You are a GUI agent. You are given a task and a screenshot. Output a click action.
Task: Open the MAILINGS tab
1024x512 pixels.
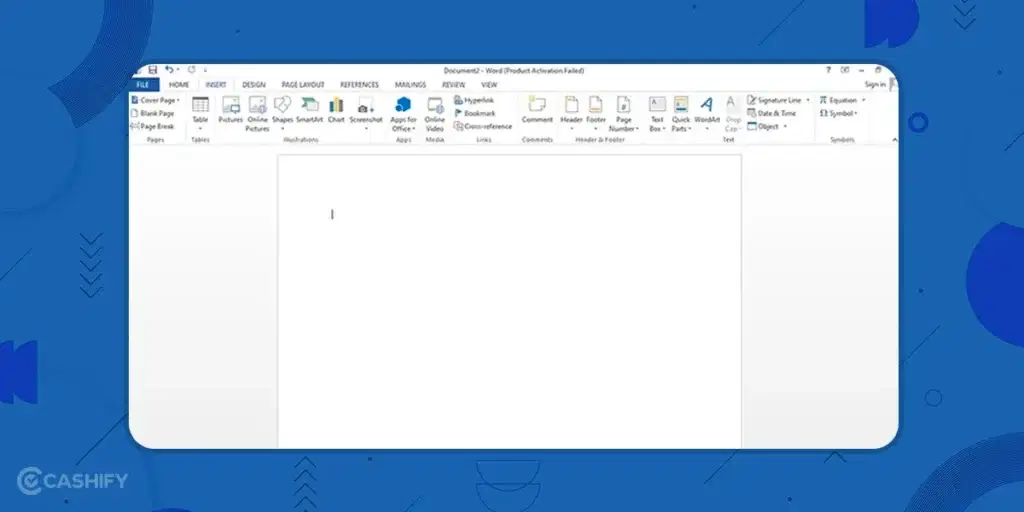click(x=410, y=85)
